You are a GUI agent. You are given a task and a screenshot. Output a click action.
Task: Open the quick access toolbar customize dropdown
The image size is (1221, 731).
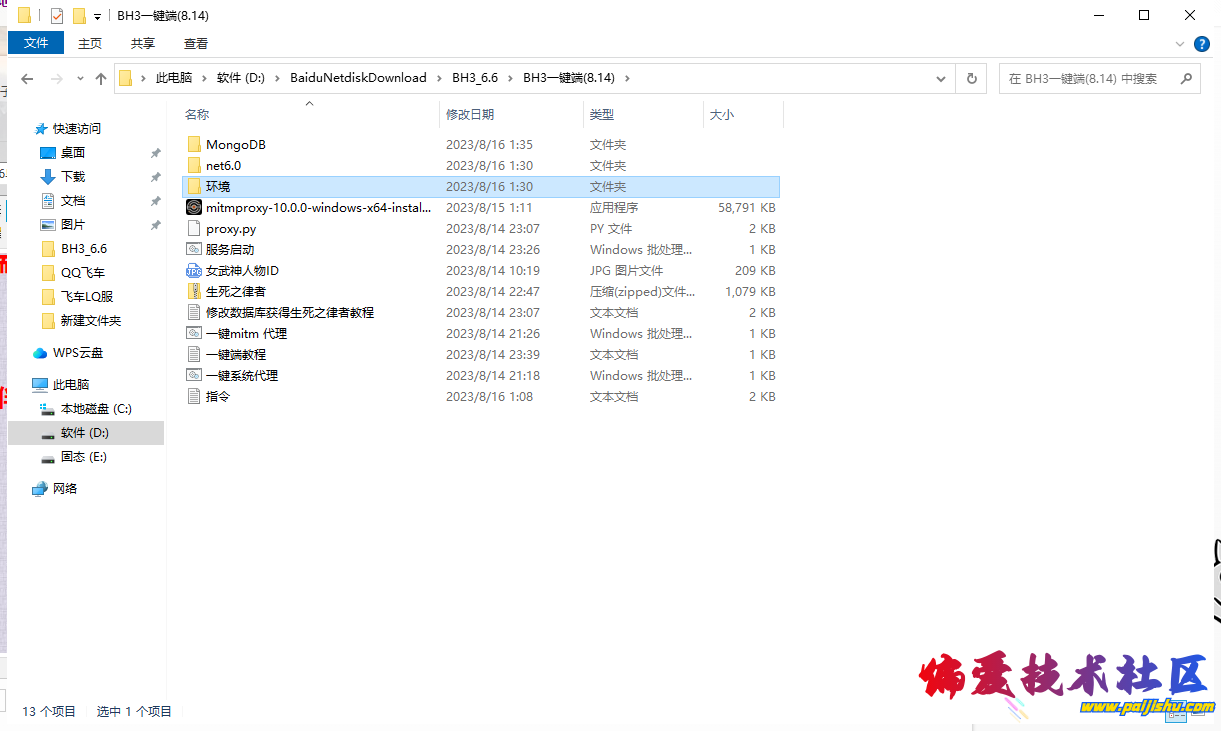pos(97,16)
